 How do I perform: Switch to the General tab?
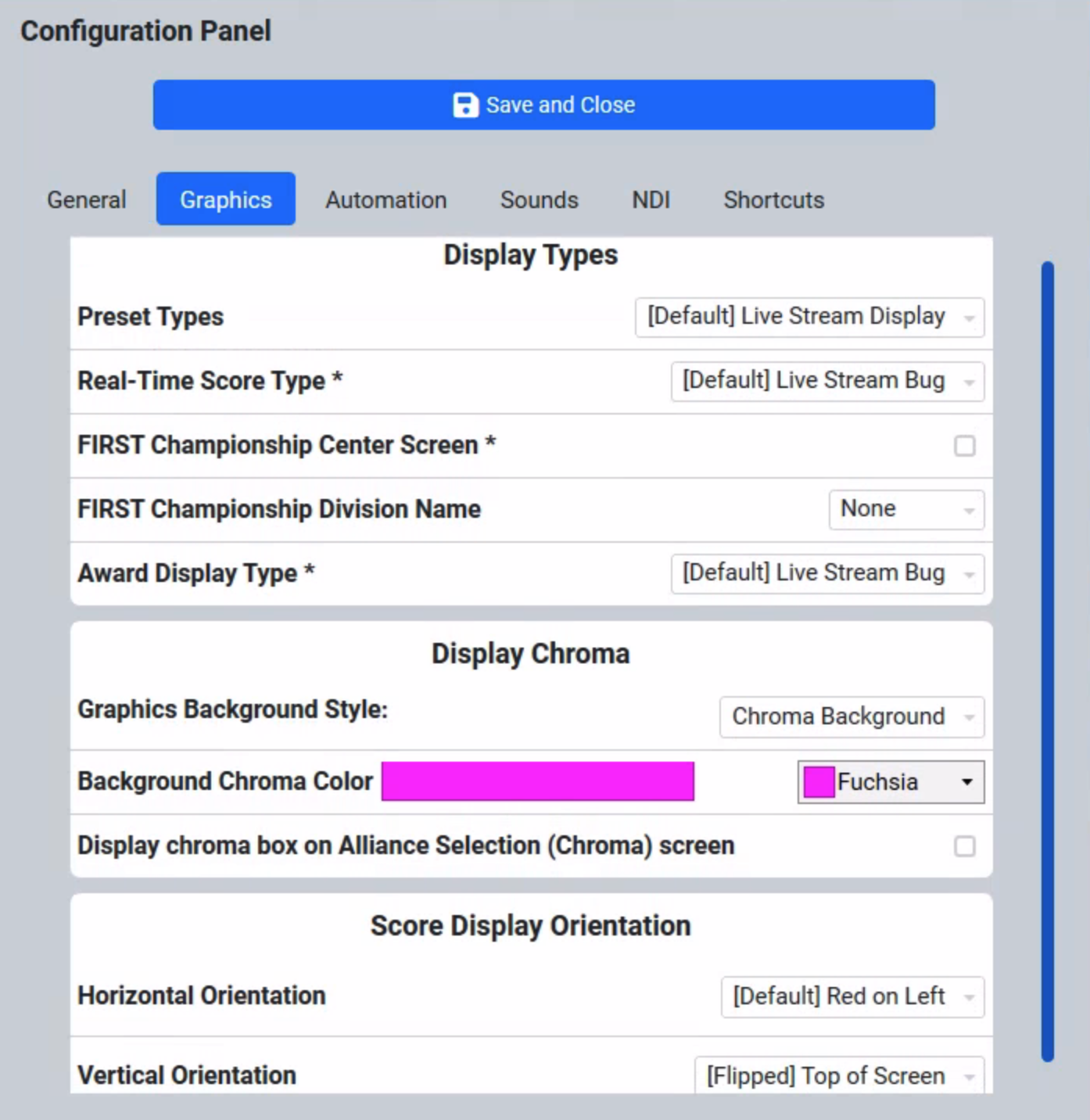pos(87,199)
